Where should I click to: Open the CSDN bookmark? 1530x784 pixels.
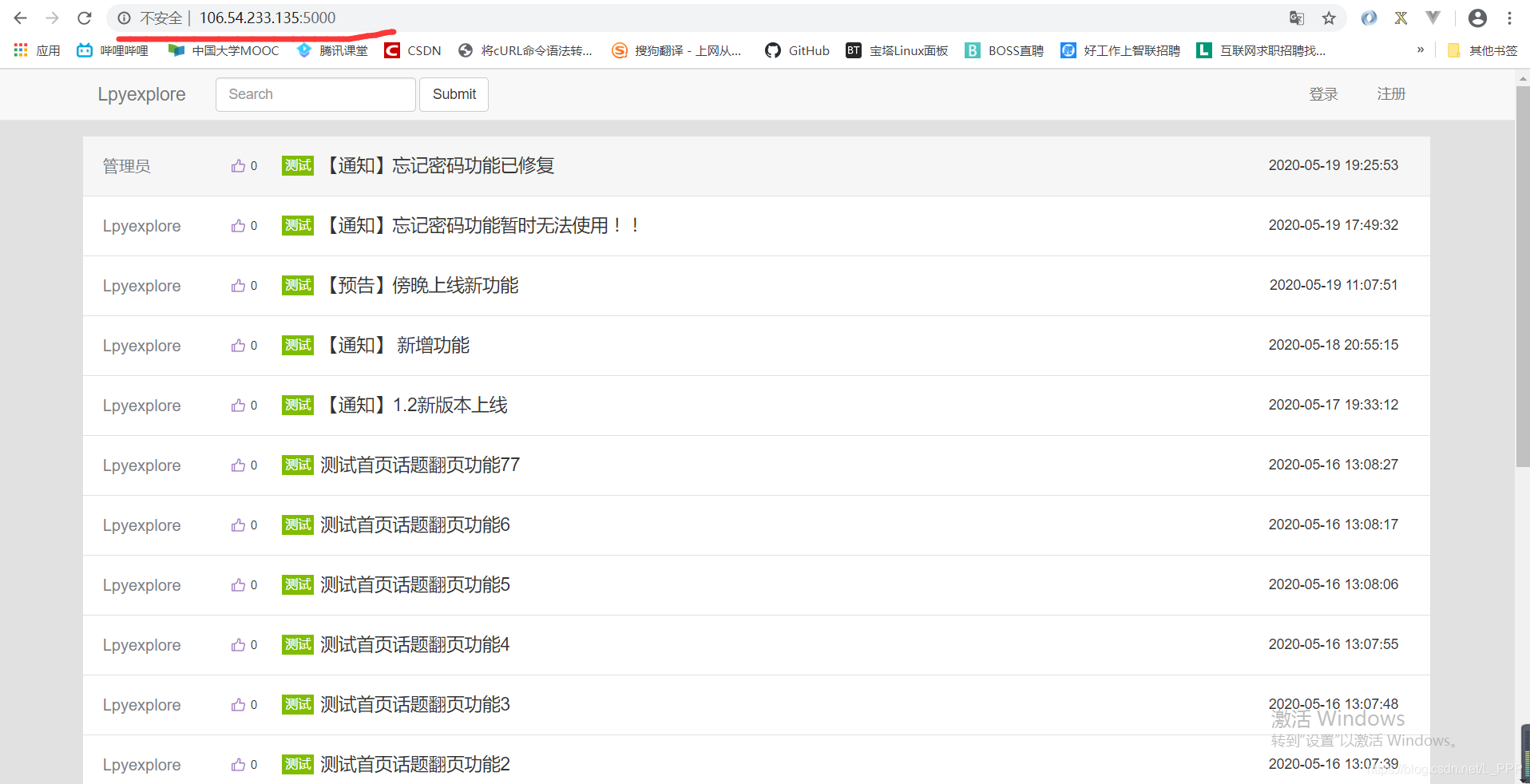pyautogui.click(x=413, y=50)
